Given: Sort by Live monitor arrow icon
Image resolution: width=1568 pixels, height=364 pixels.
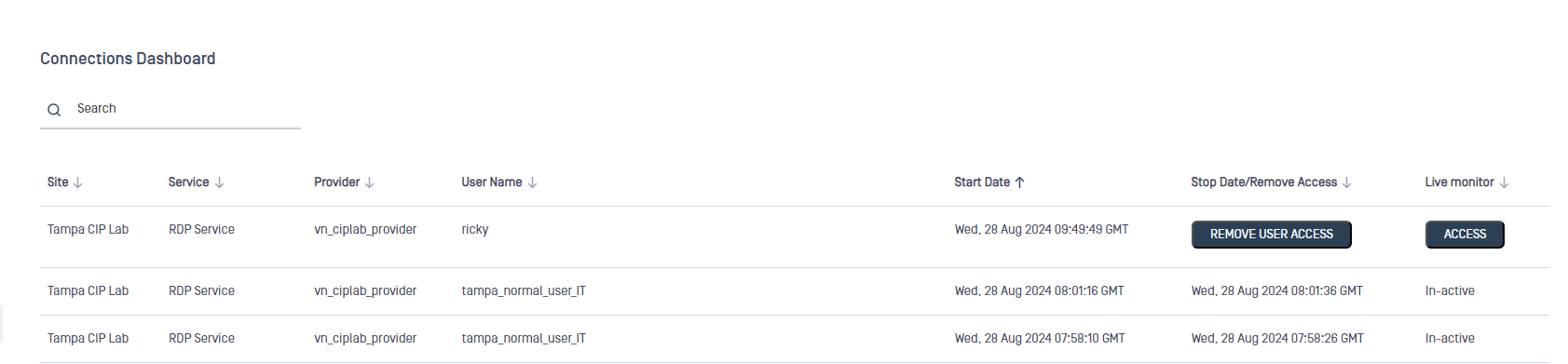Looking at the screenshot, I should click(x=1505, y=182).
